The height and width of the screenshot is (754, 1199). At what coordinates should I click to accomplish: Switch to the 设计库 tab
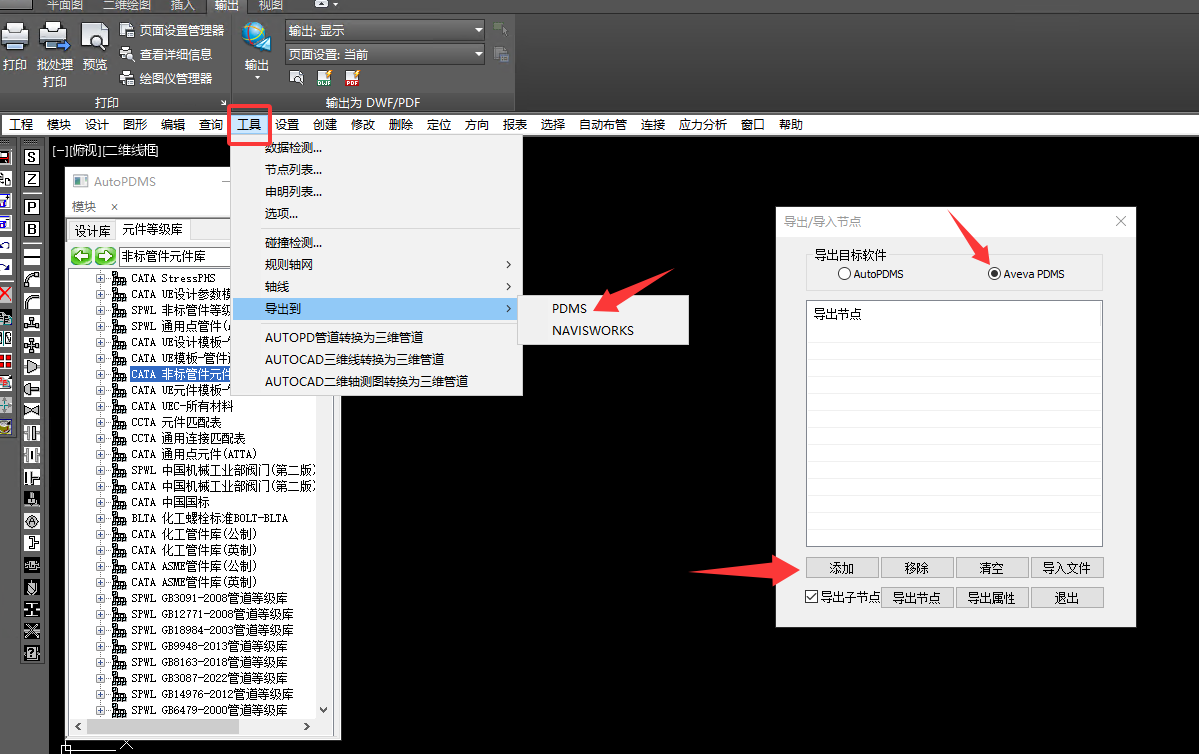[93, 231]
